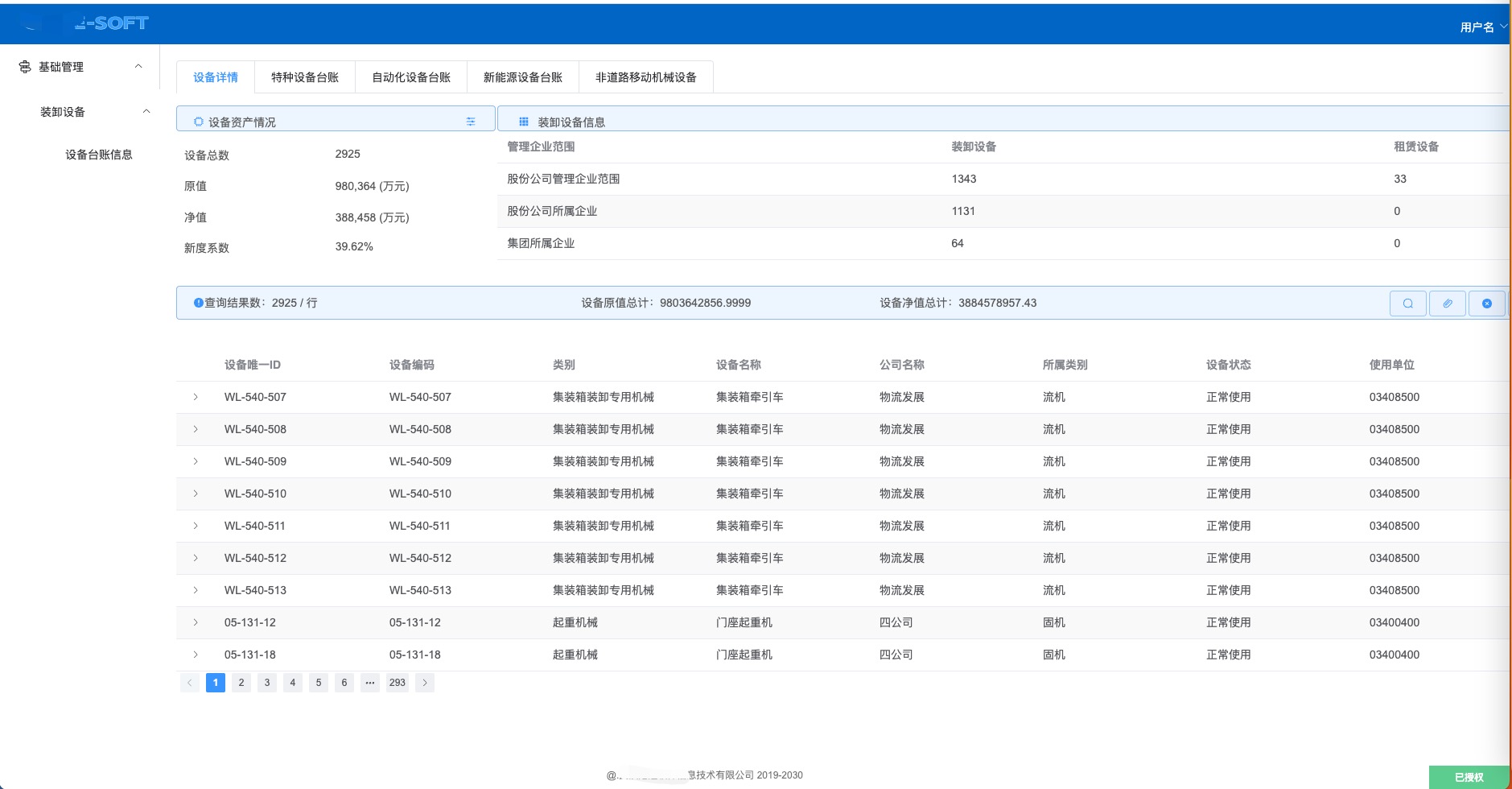Click 固机 in row 05-131-12
This screenshot has height=789, width=1512.
pos(1054,622)
